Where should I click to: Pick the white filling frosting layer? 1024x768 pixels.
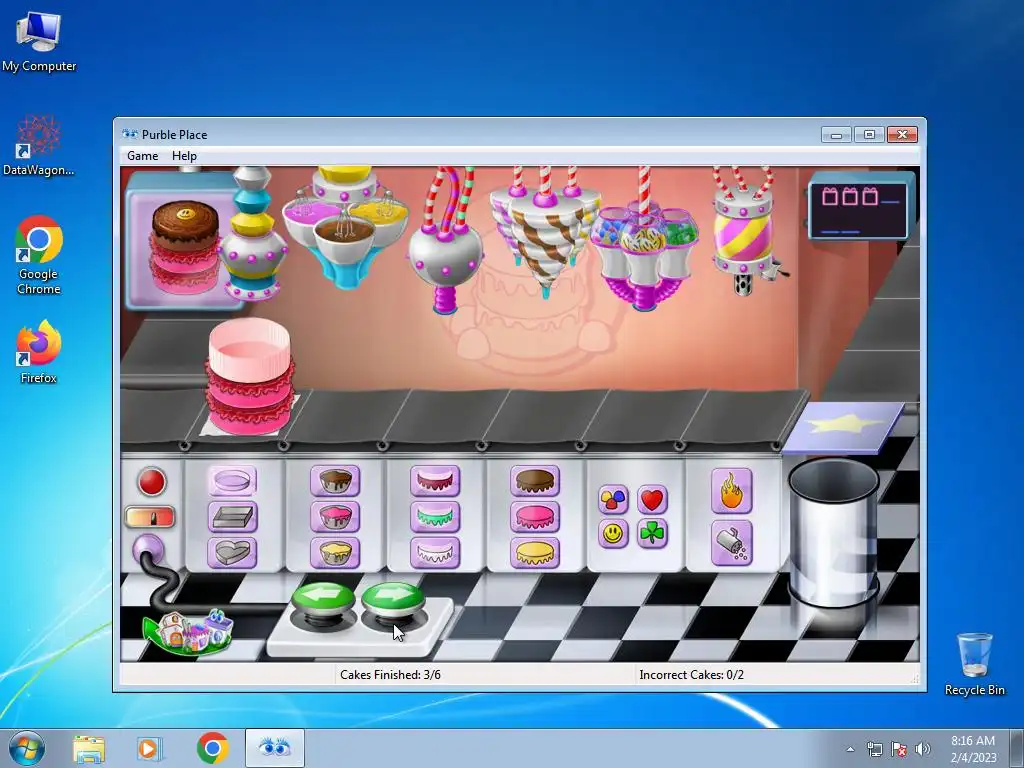[435, 552]
